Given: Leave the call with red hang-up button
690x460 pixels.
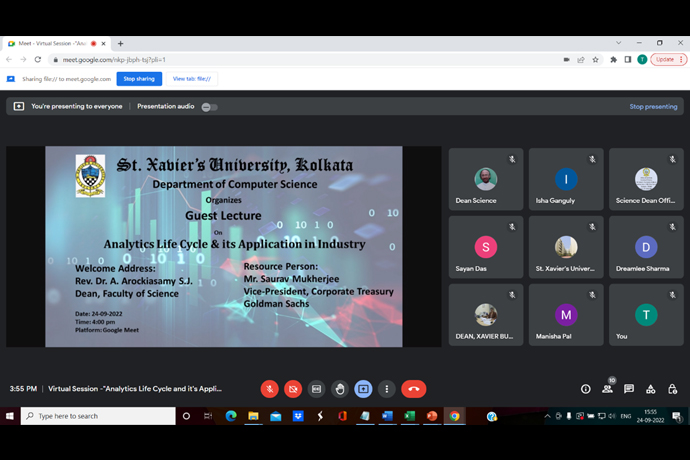Looking at the screenshot, I should [x=414, y=389].
